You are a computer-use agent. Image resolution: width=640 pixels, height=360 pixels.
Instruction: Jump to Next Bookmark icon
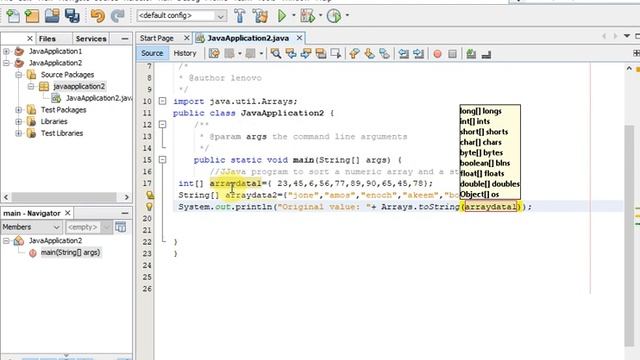point(369,53)
